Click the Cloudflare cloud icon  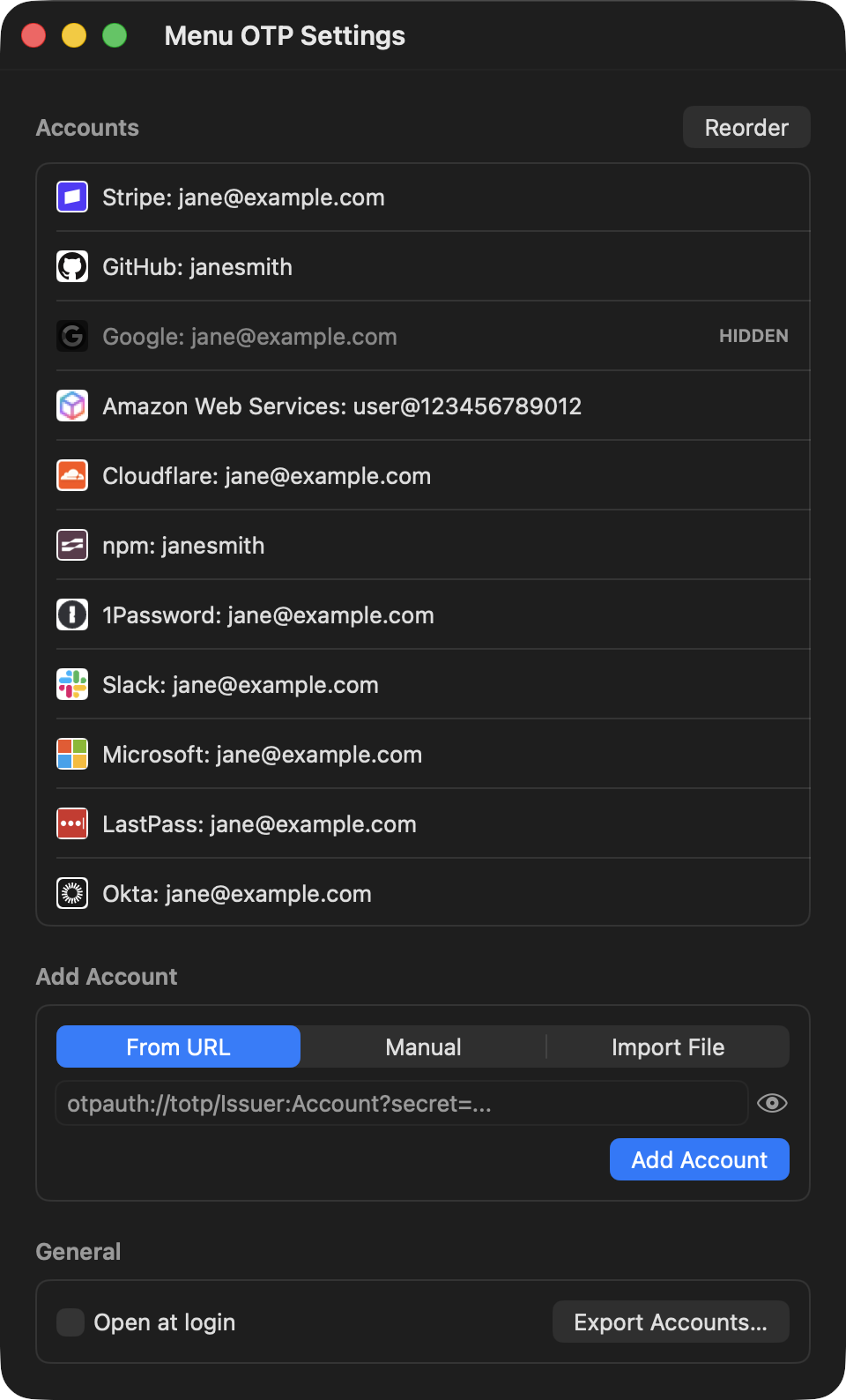[72, 475]
